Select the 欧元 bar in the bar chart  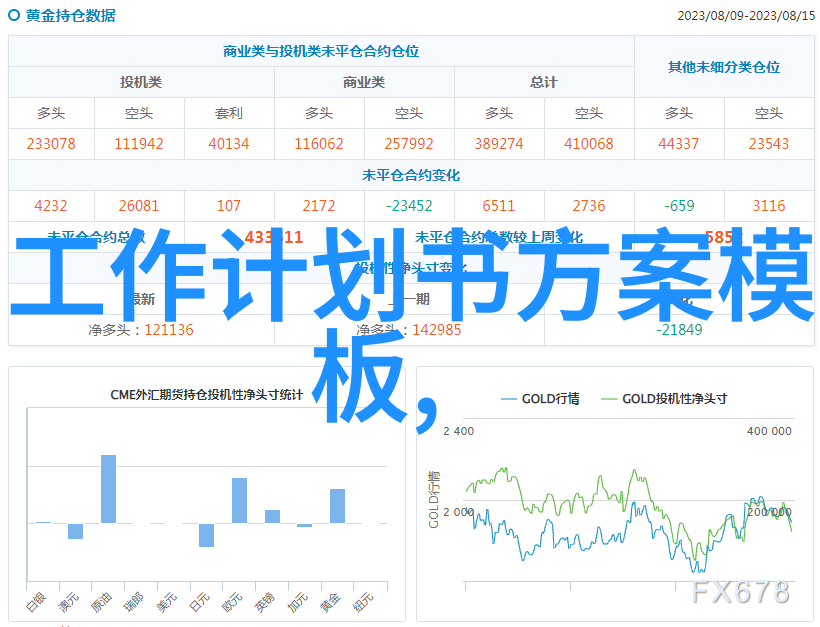coord(239,500)
